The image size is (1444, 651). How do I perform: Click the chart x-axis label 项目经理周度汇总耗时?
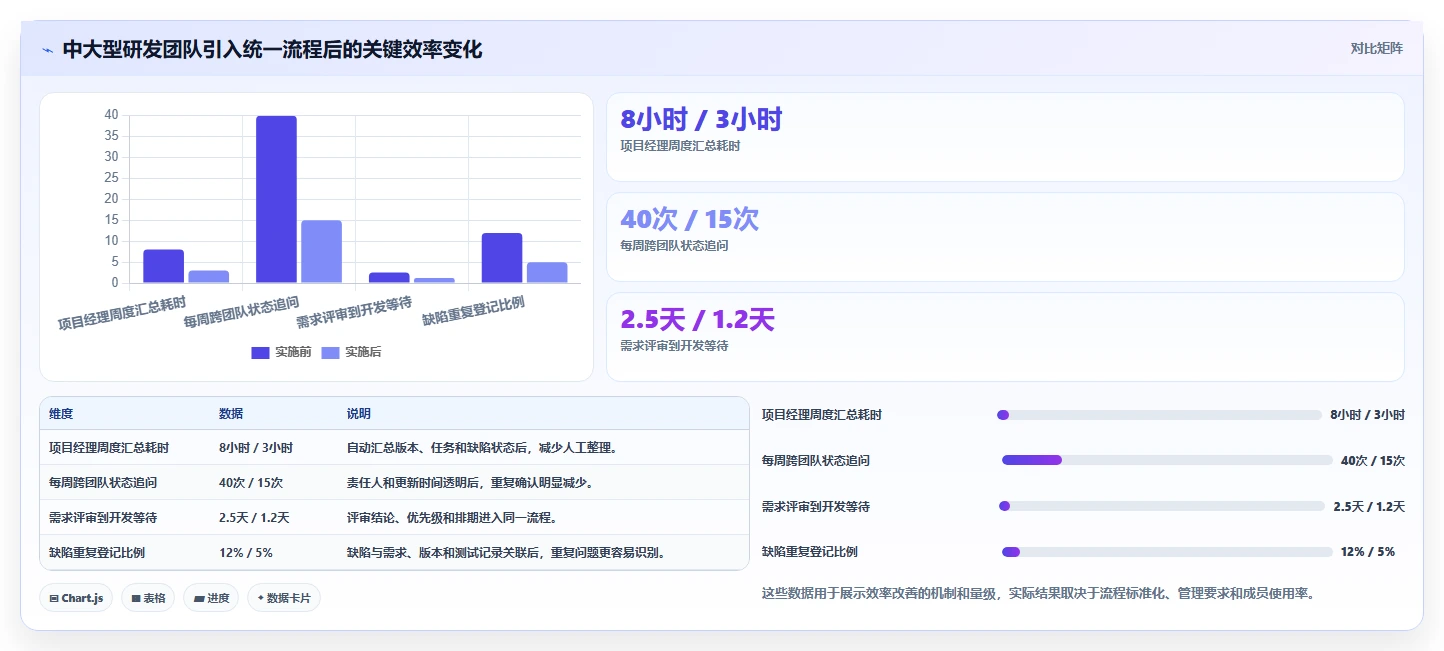(x=122, y=314)
